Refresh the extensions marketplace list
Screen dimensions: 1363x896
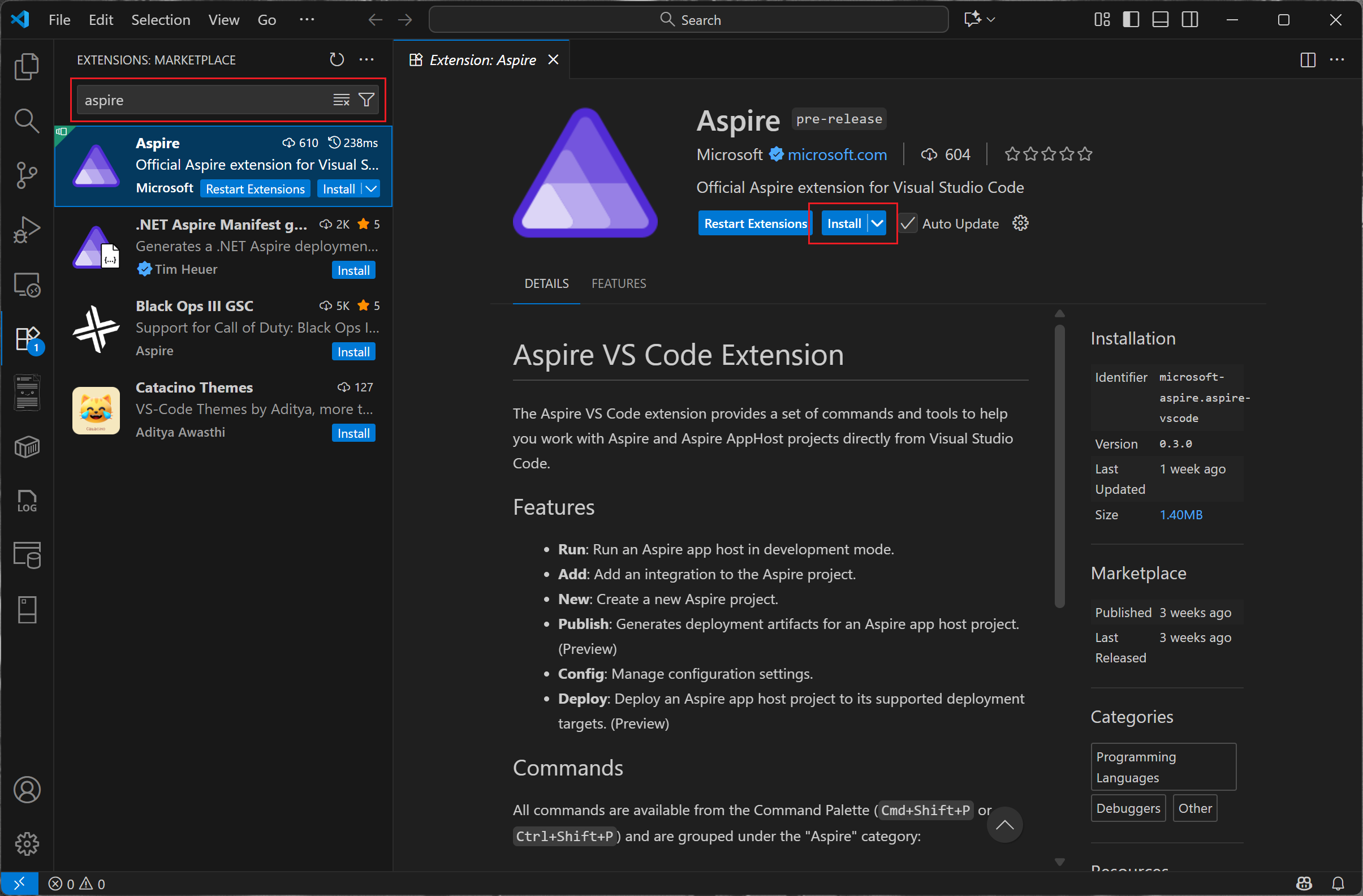point(337,59)
